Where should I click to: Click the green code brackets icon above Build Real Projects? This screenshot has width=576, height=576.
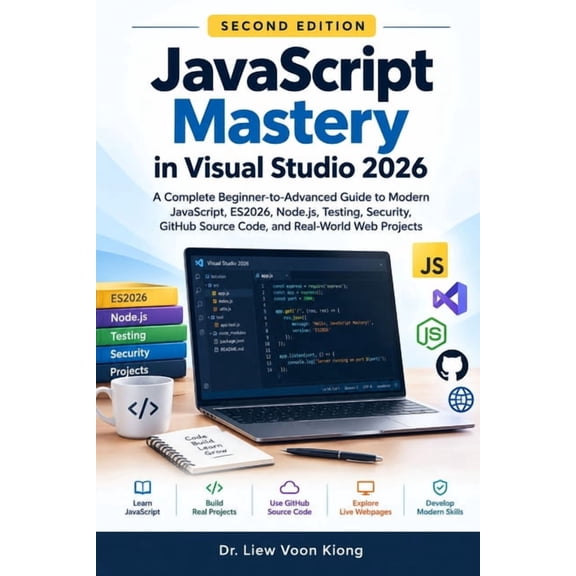coord(214,487)
